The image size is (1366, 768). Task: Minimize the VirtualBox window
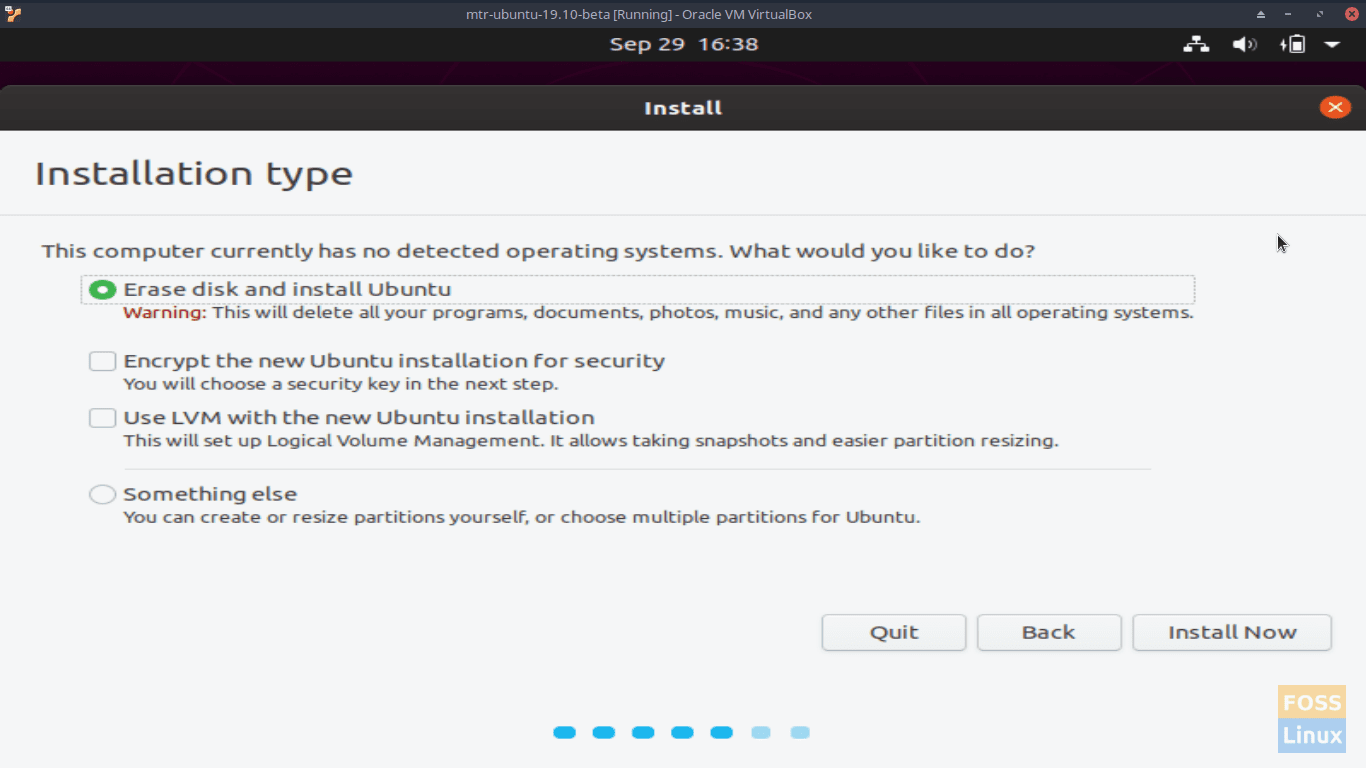(x=1290, y=14)
